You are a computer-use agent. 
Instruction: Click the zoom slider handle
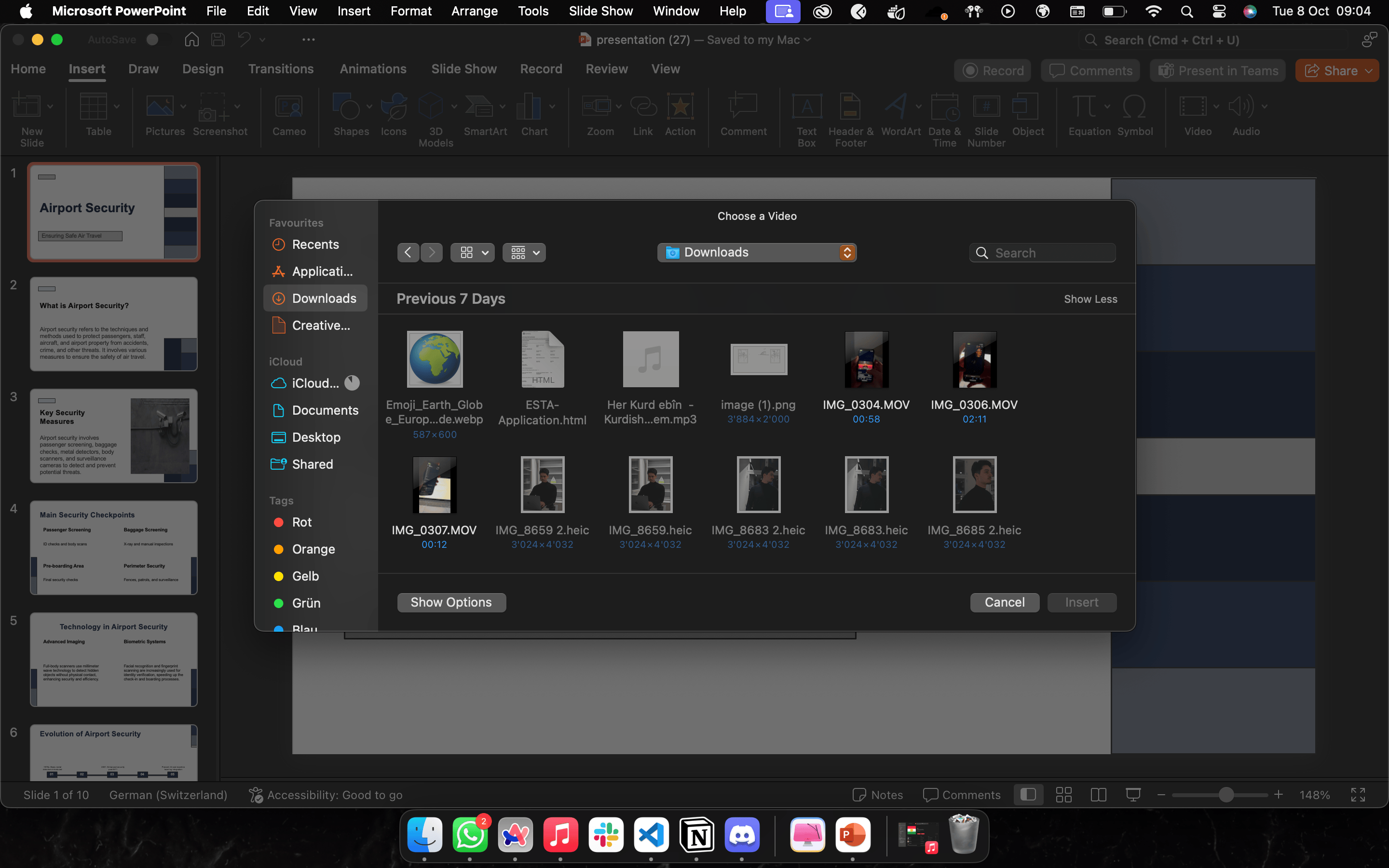click(1226, 795)
